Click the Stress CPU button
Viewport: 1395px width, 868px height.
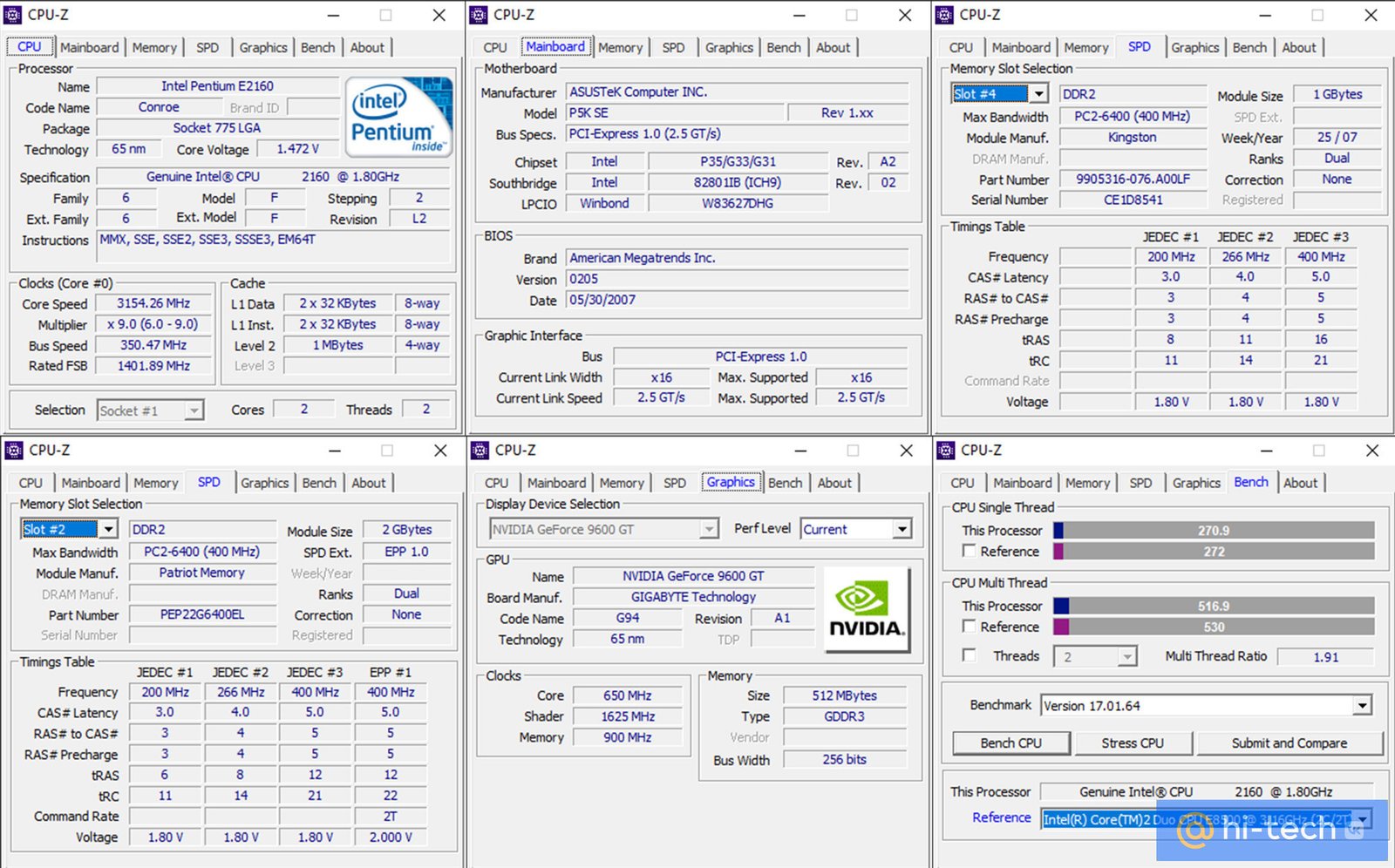click(x=1133, y=743)
